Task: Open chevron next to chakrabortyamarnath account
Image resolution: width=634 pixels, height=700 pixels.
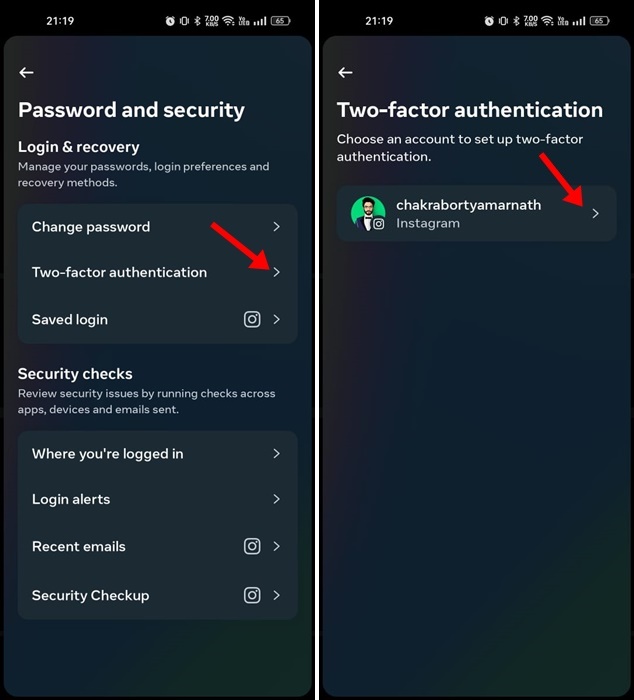Action: 596,213
